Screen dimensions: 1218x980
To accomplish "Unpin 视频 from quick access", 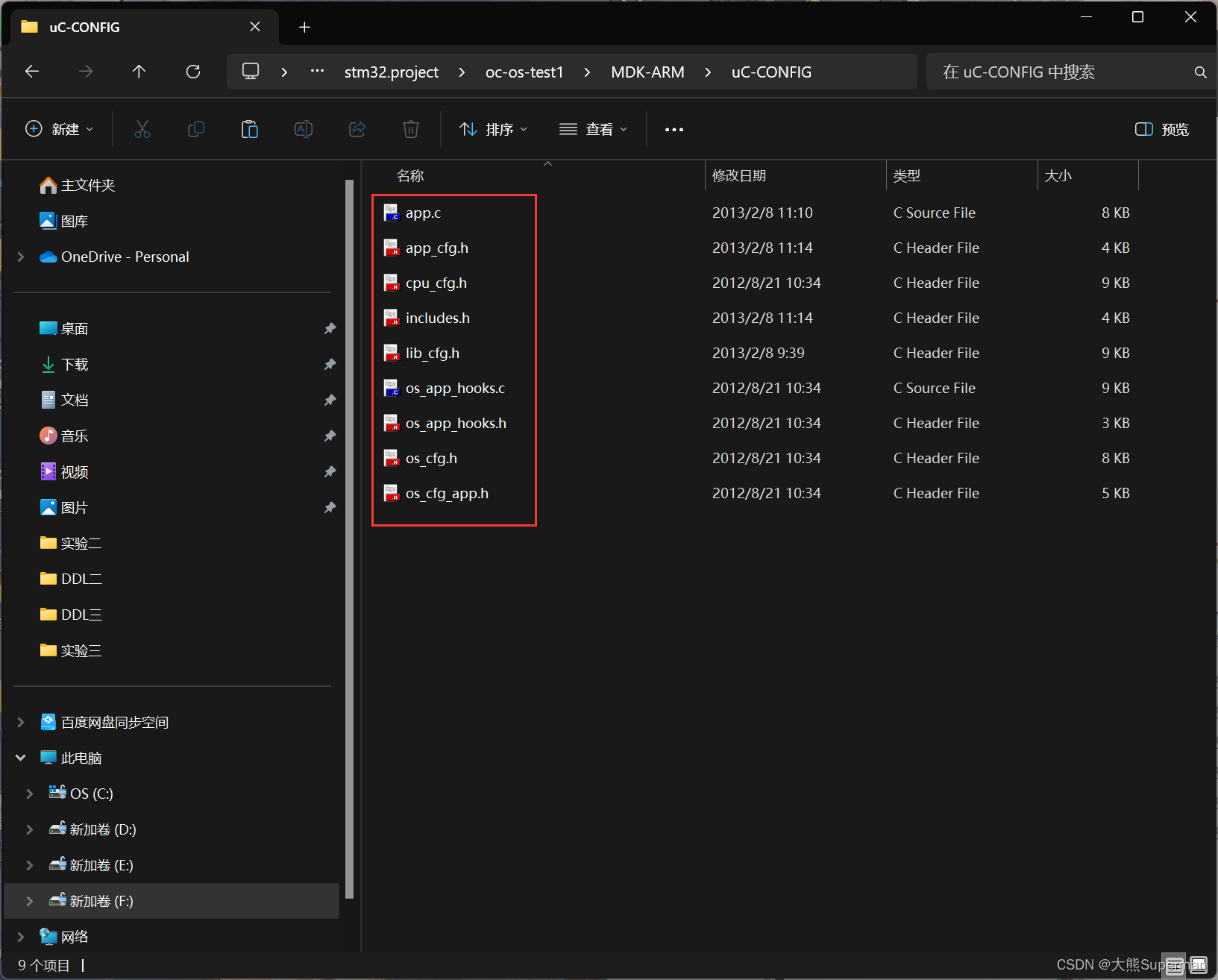I will pos(330,472).
